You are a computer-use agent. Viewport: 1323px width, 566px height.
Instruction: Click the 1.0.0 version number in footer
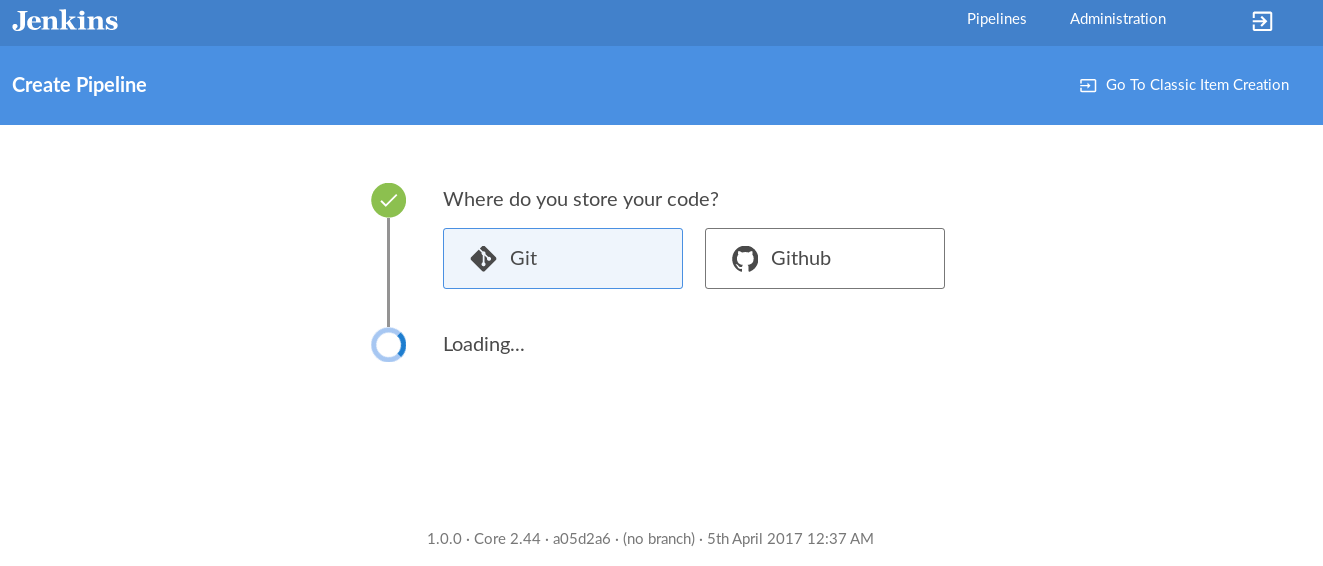[x=444, y=539]
